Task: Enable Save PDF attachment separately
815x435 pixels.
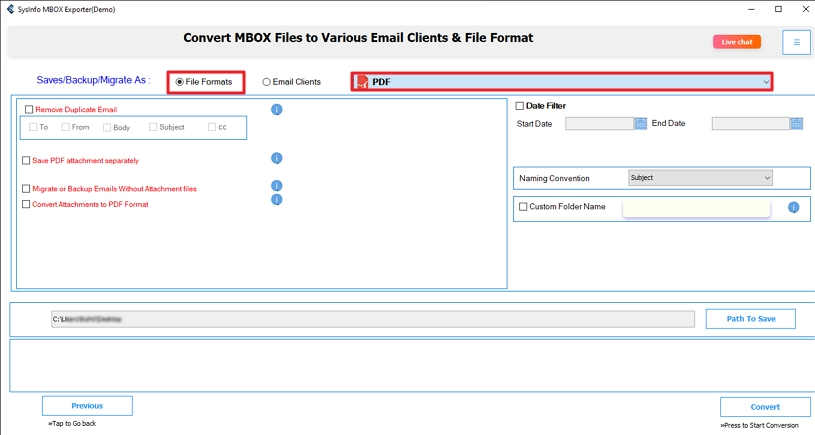Action: [26, 161]
